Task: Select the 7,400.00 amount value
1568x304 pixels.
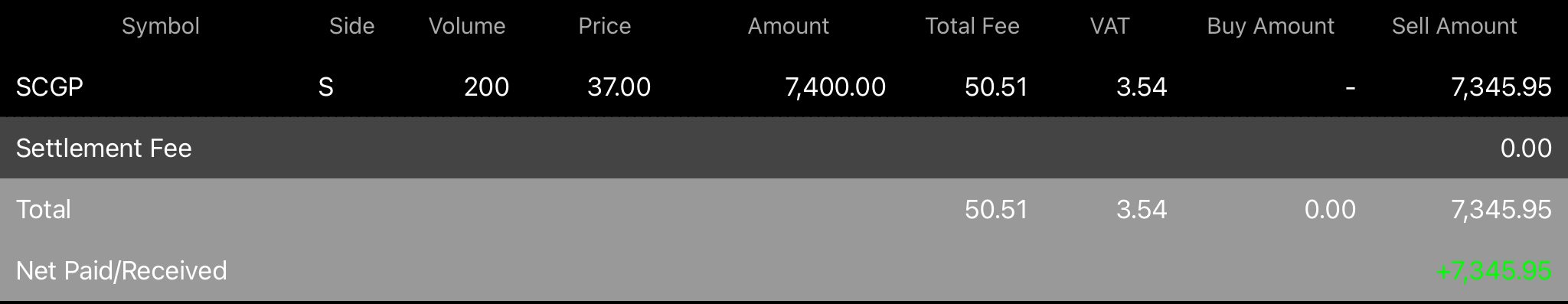Action: [835, 87]
